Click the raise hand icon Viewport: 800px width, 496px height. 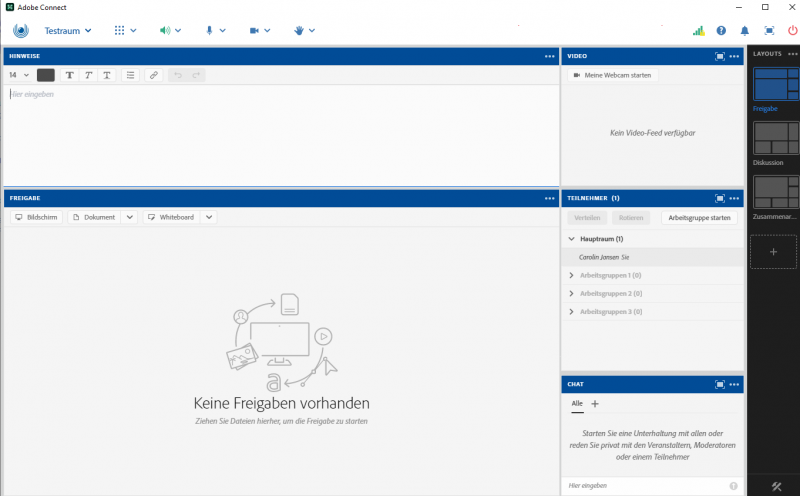coord(299,31)
